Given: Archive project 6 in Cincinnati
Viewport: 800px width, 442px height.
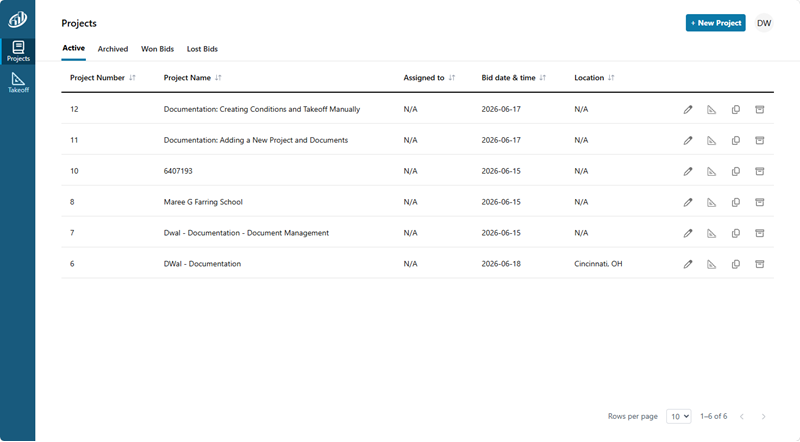Looking at the screenshot, I should (x=760, y=264).
